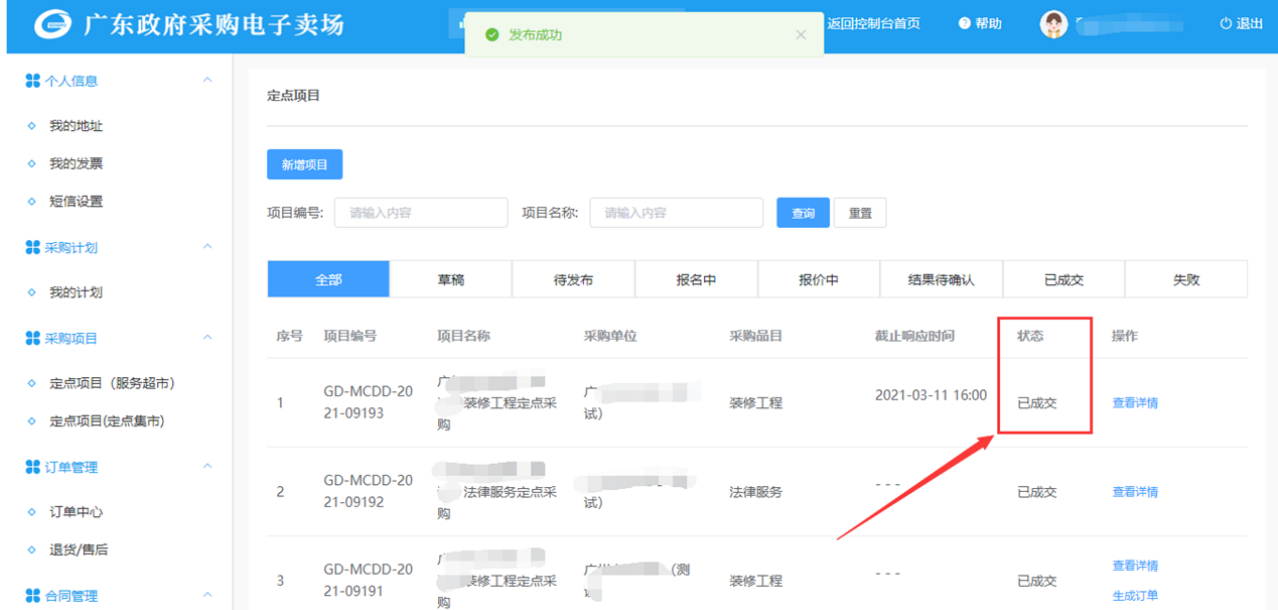Click the user avatar icon

pyautogui.click(x=1053, y=24)
